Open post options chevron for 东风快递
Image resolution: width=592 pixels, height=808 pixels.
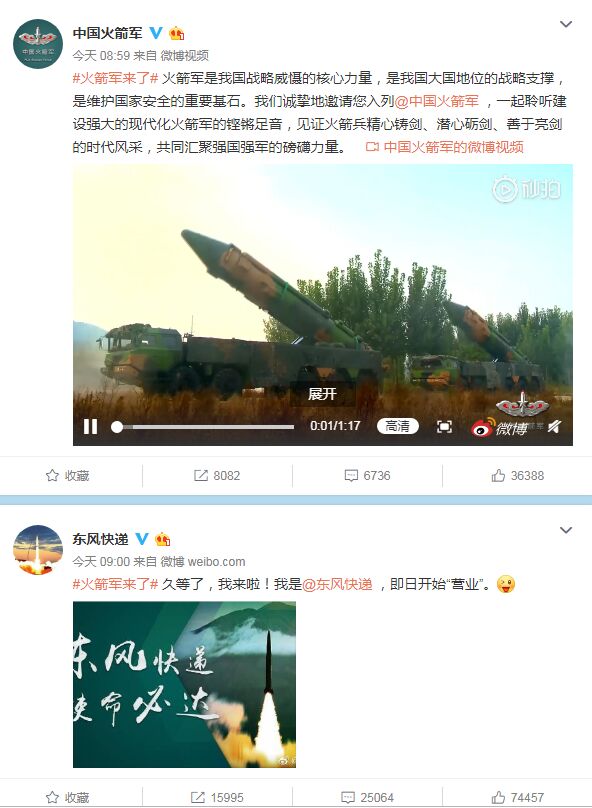566,530
